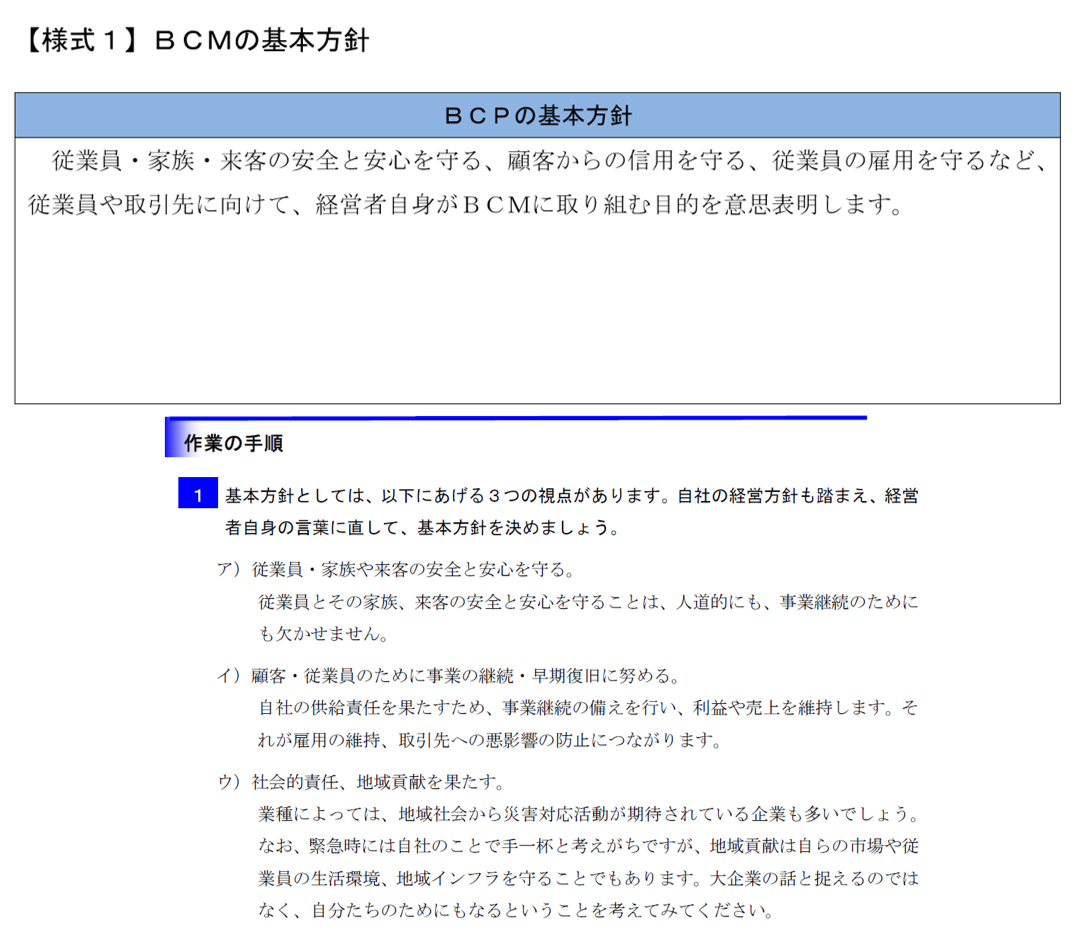Click item ア）従業員・家族や来客の安全と安心を守る。
1092x945 pixels.
[x=397, y=570]
